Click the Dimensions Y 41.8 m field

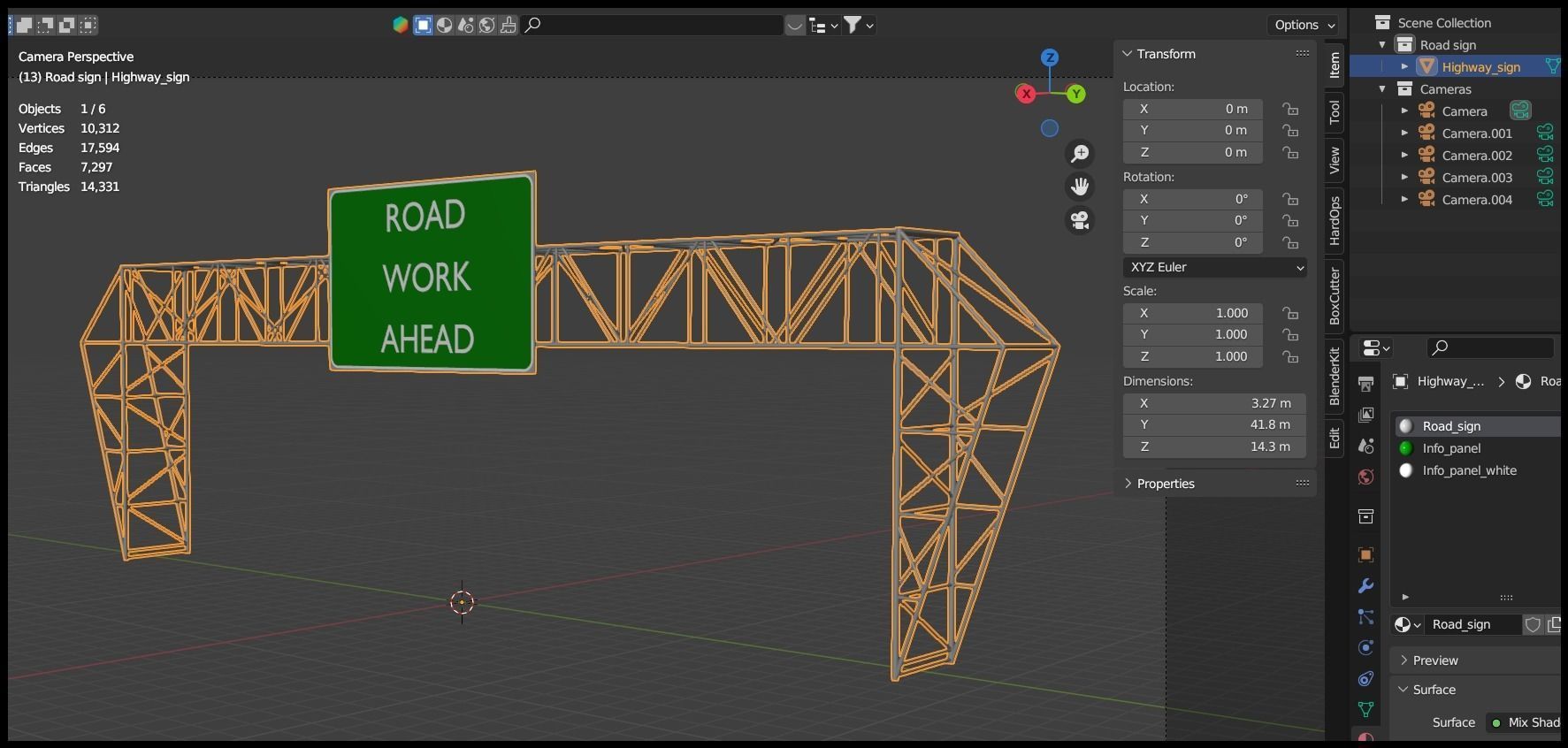(x=1215, y=424)
